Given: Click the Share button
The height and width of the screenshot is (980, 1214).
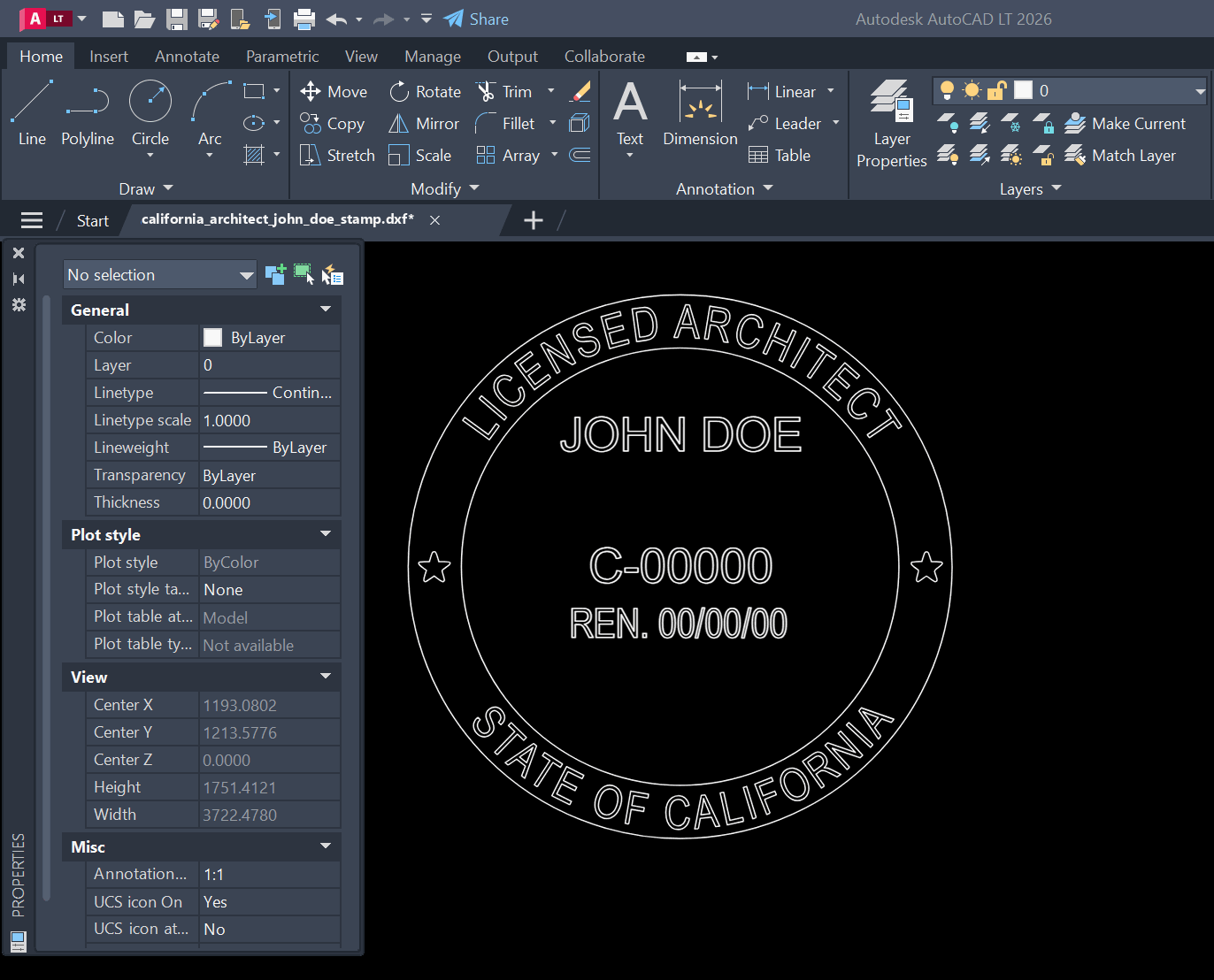Looking at the screenshot, I should pos(476,19).
